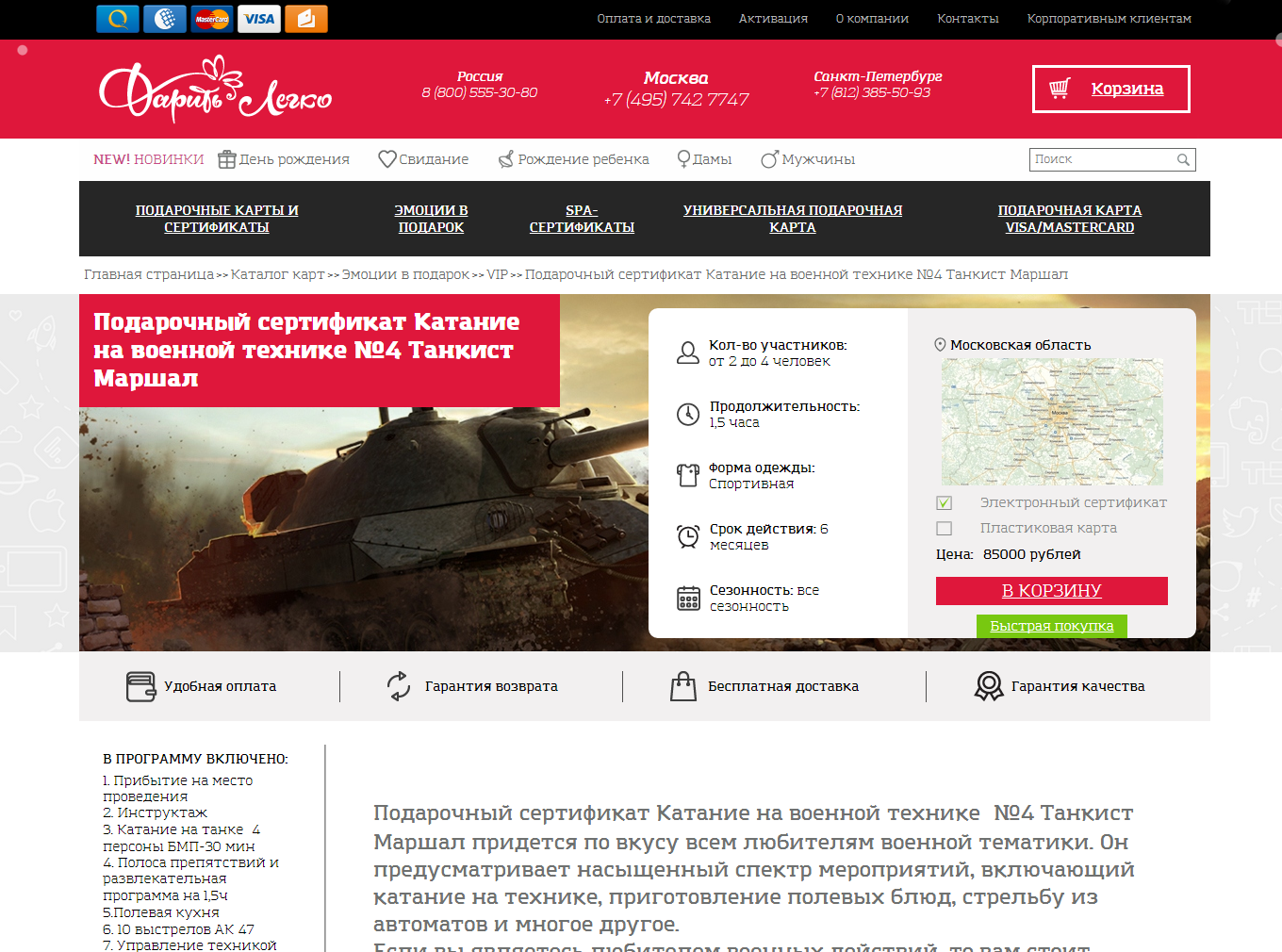
Task: Click the person icon for Кол-во участников
Action: [688, 353]
